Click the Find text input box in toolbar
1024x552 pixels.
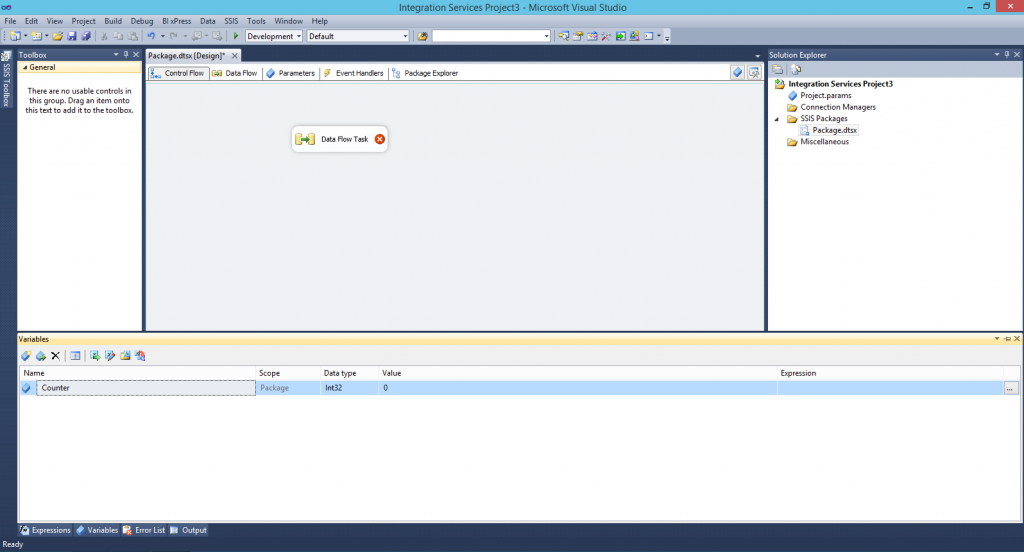487,36
